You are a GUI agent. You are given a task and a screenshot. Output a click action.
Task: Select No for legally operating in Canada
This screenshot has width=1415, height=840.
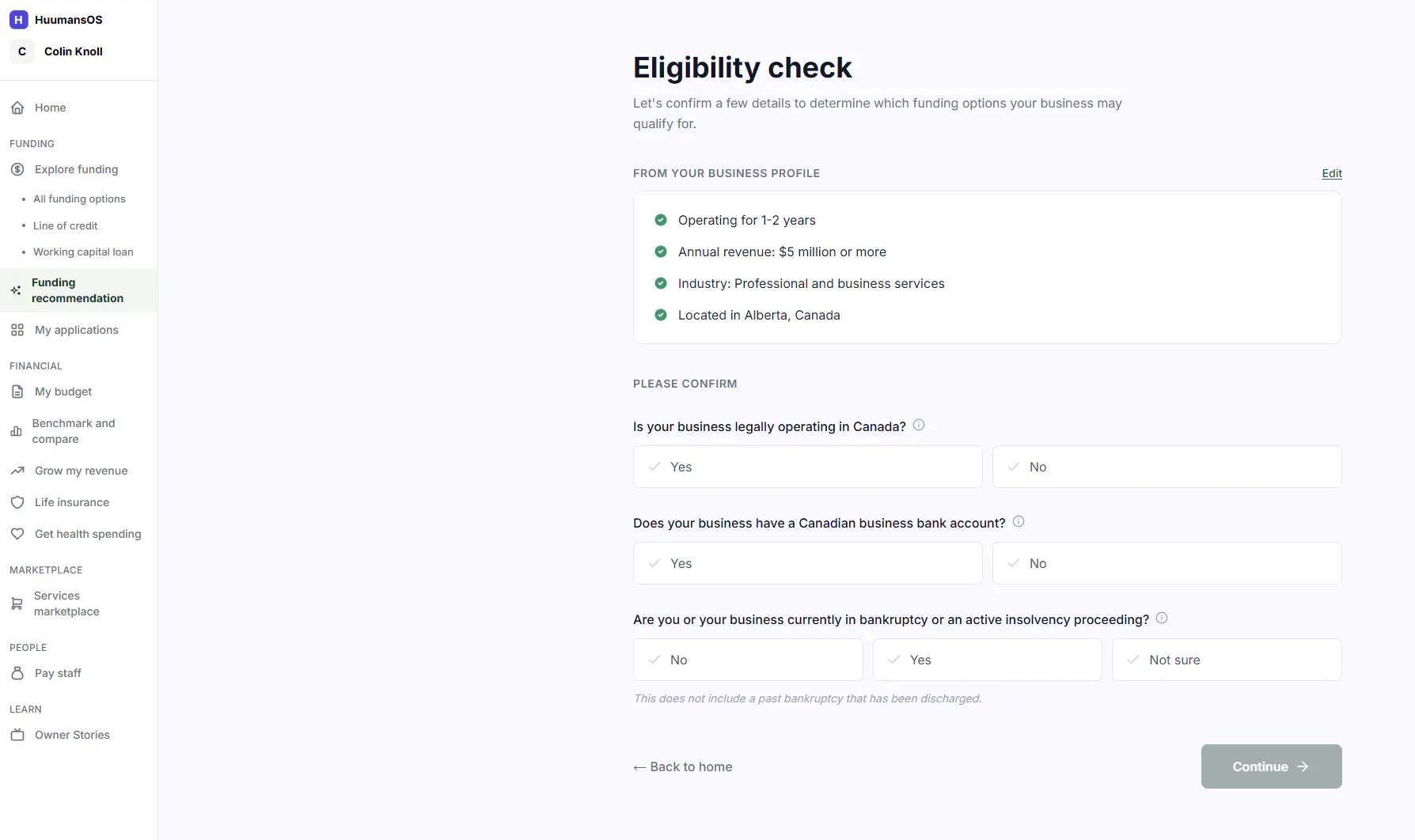tap(1167, 467)
